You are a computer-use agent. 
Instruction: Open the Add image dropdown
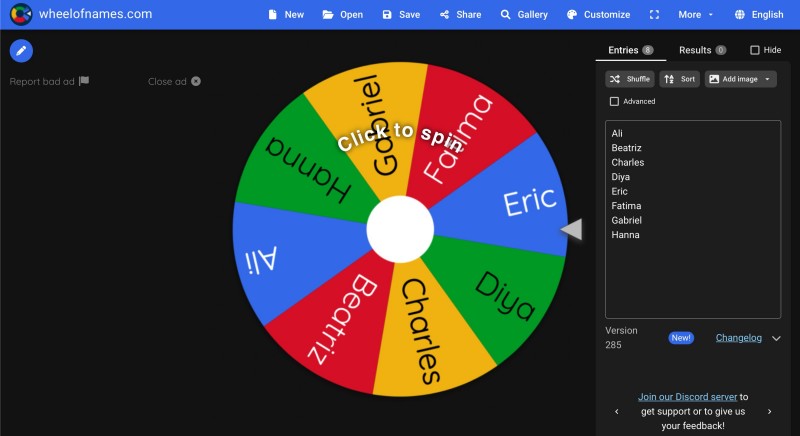[x=741, y=79]
